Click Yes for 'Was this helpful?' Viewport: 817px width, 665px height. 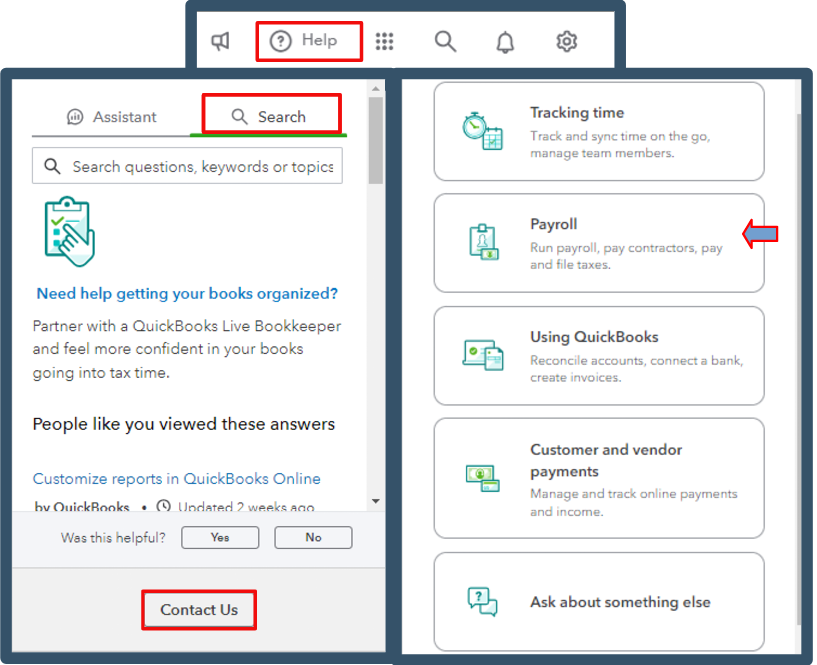220,537
